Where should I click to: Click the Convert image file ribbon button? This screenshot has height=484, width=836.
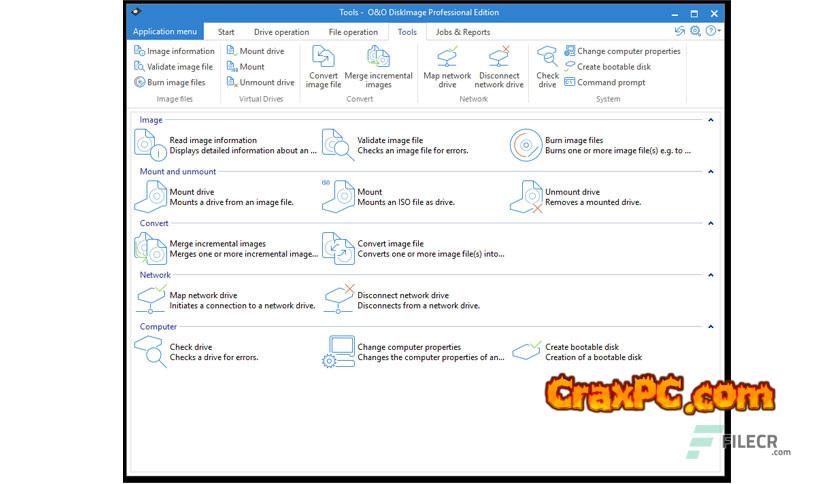click(323, 67)
